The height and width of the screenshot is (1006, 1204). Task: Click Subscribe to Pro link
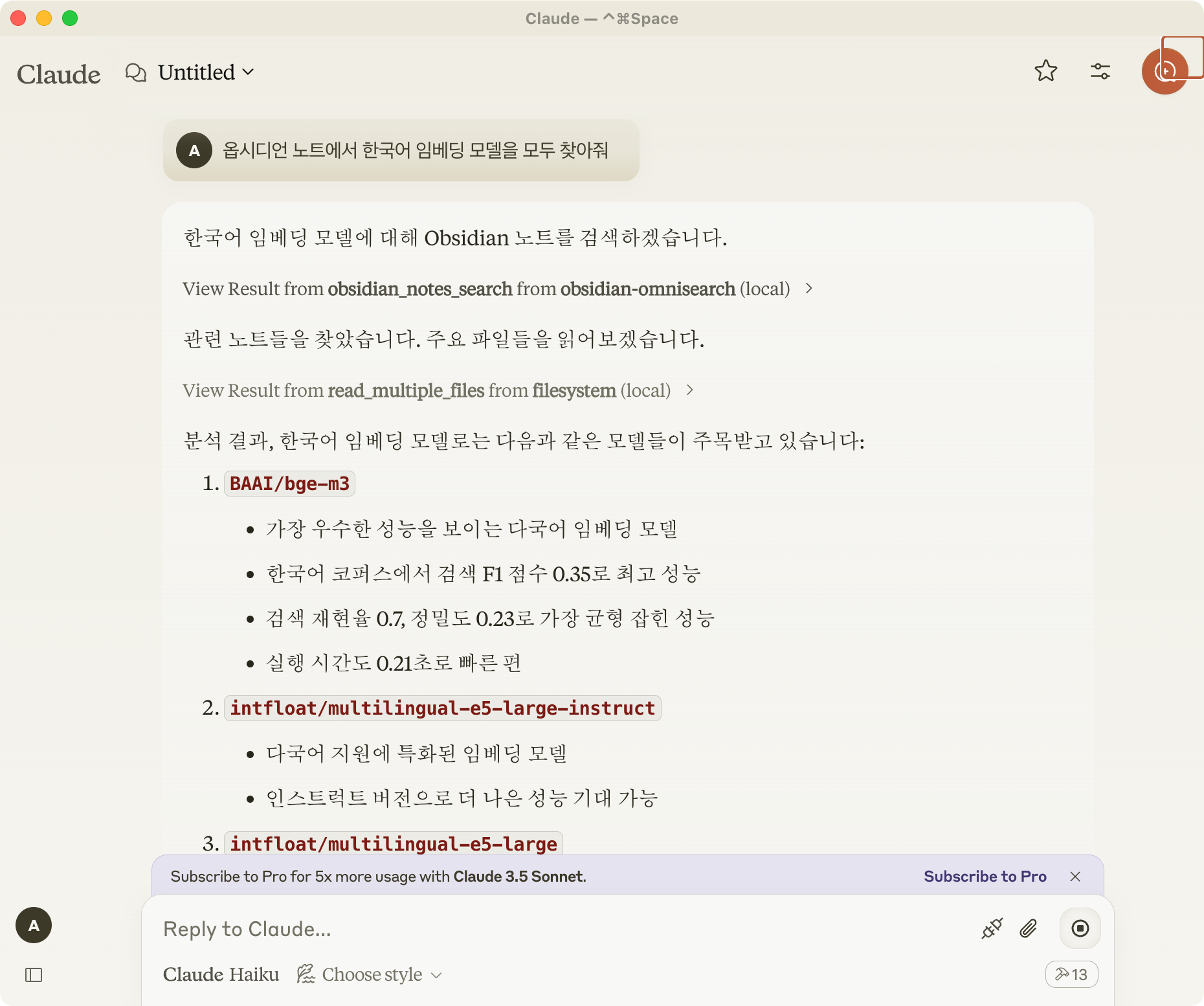[x=985, y=877]
